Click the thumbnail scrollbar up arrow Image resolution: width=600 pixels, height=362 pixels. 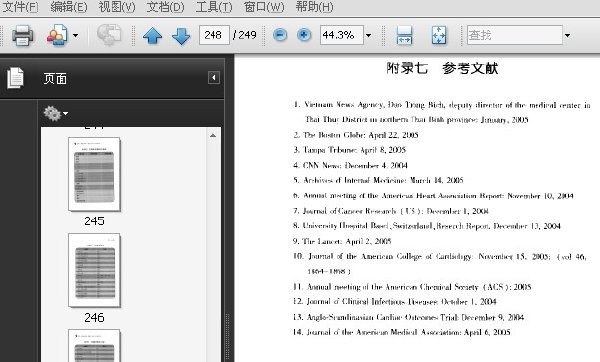(x=213, y=135)
